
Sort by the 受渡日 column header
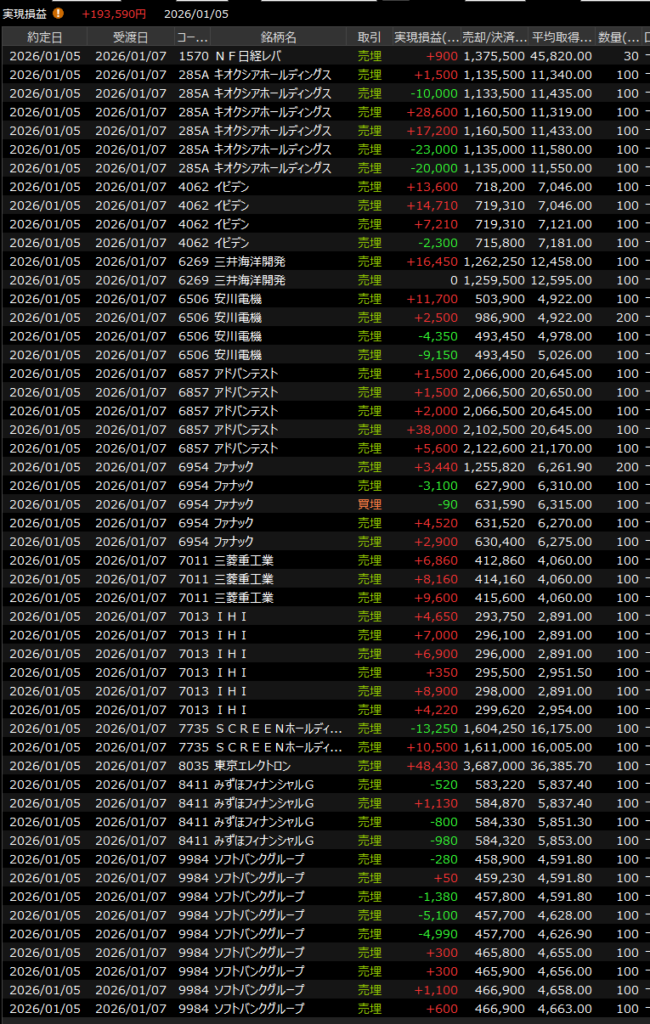click(x=130, y=37)
